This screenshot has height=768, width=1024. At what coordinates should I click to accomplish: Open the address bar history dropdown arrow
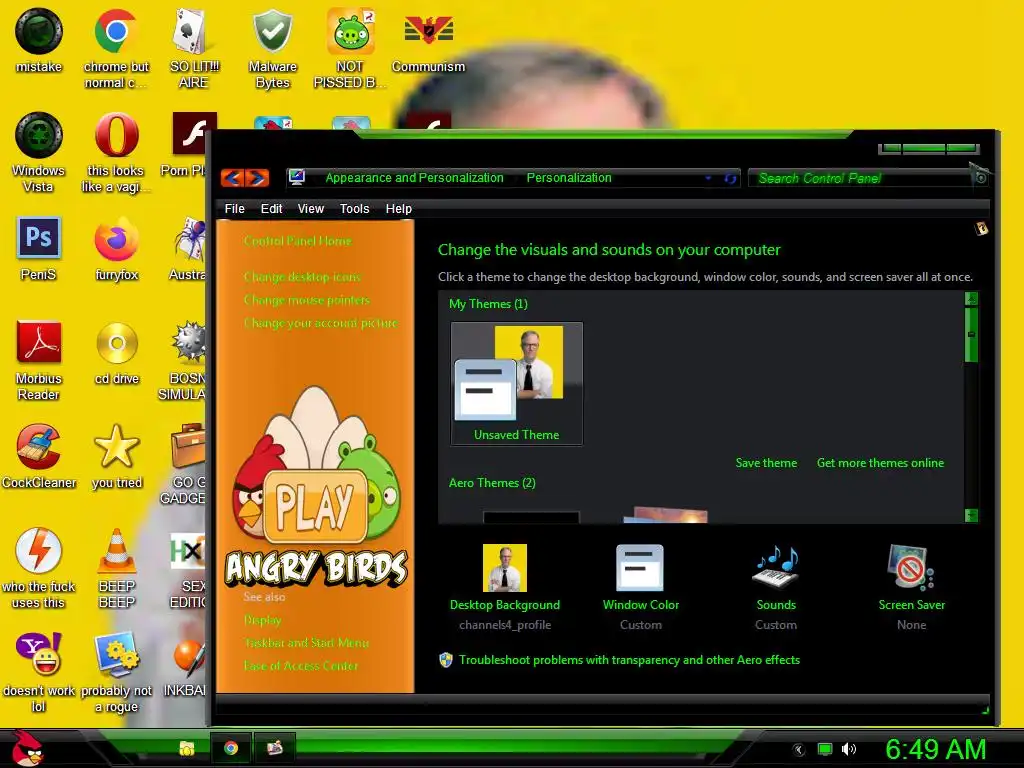click(708, 178)
